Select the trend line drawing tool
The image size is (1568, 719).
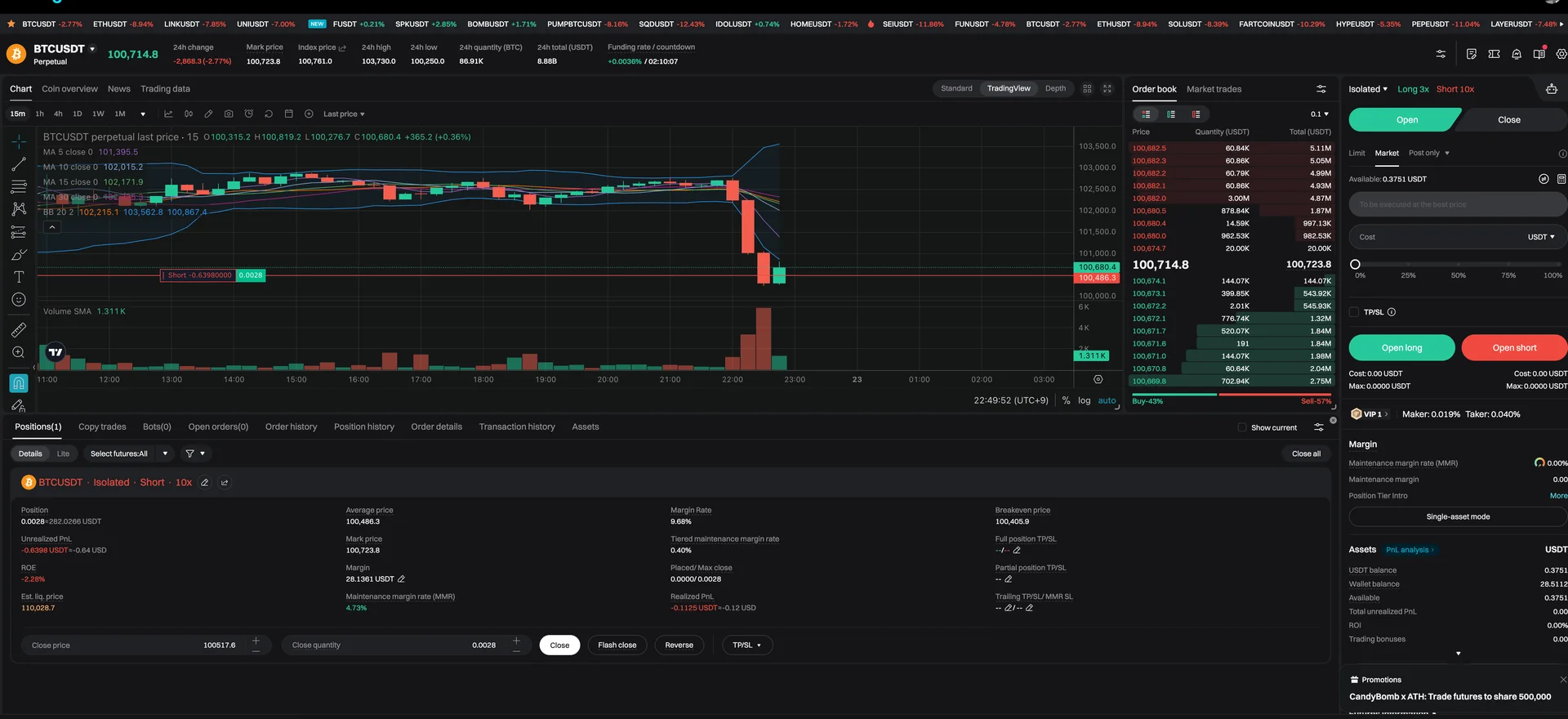click(19, 164)
